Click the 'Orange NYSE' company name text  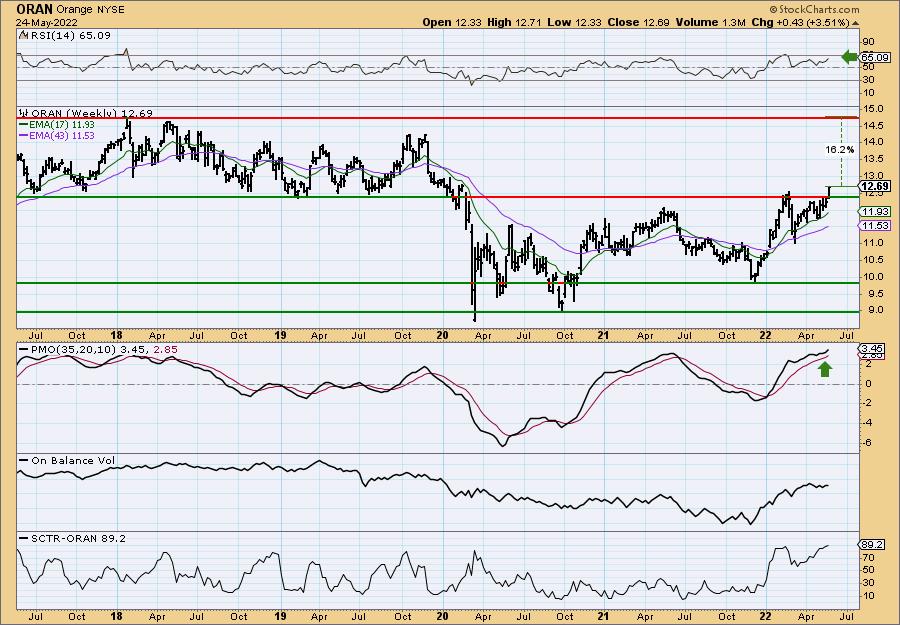pyautogui.click(x=91, y=10)
